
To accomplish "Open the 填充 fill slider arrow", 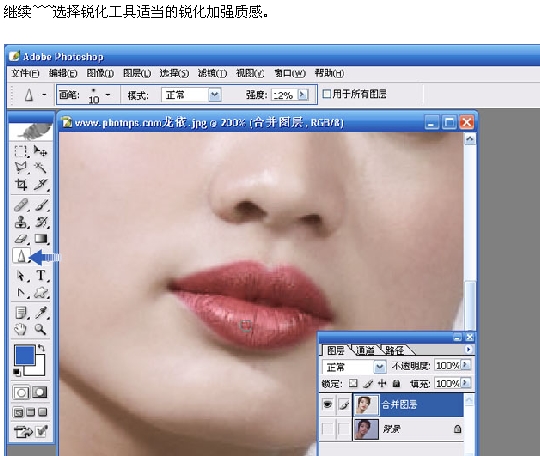I will (x=465, y=383).
